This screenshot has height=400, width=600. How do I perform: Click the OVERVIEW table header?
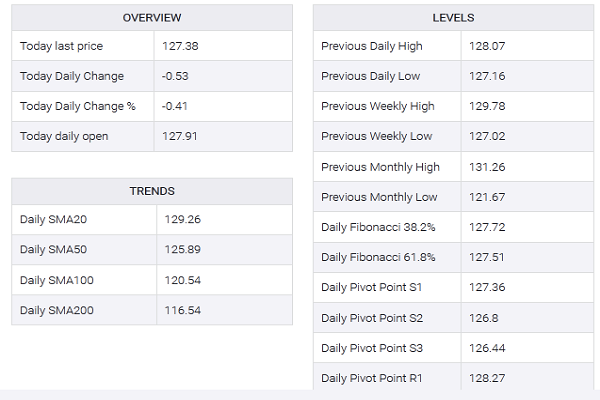152,18
